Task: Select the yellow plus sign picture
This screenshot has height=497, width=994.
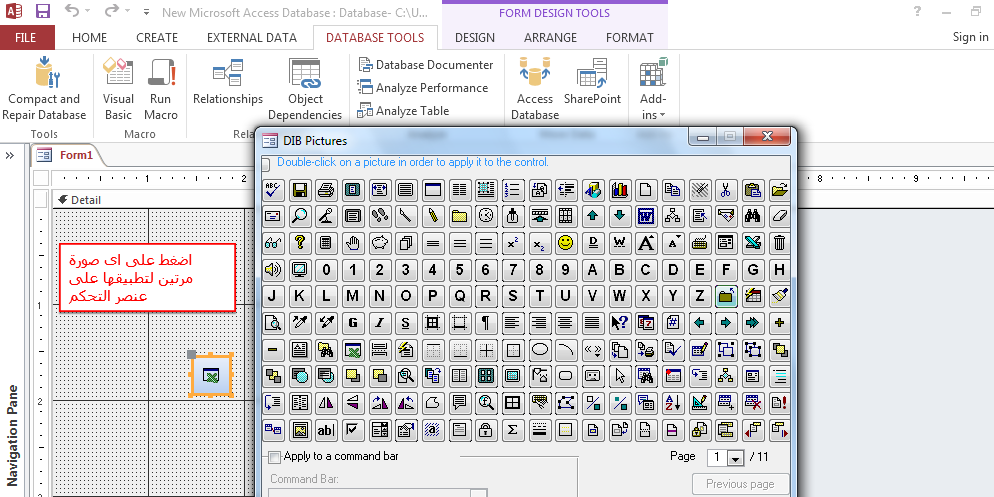Action: pos(779,323)
